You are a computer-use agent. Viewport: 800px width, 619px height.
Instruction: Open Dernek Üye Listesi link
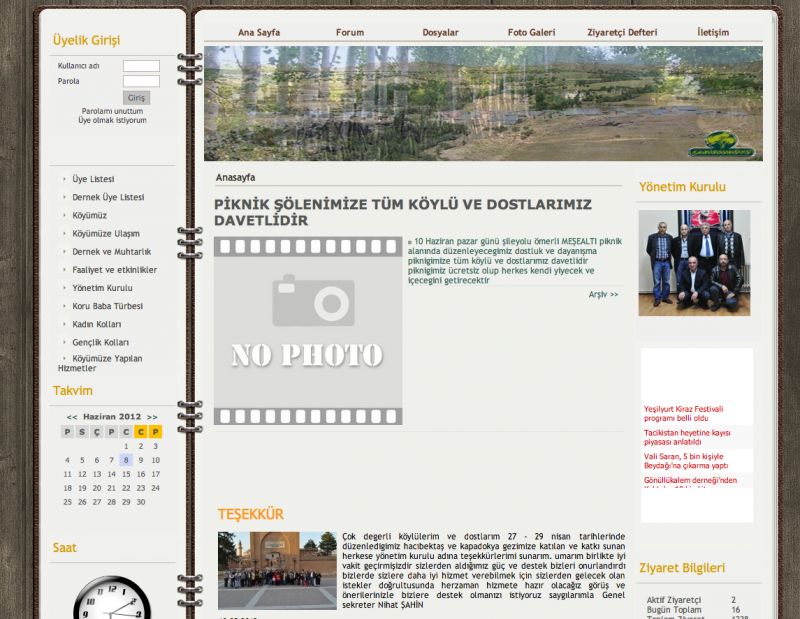[108, 197]
